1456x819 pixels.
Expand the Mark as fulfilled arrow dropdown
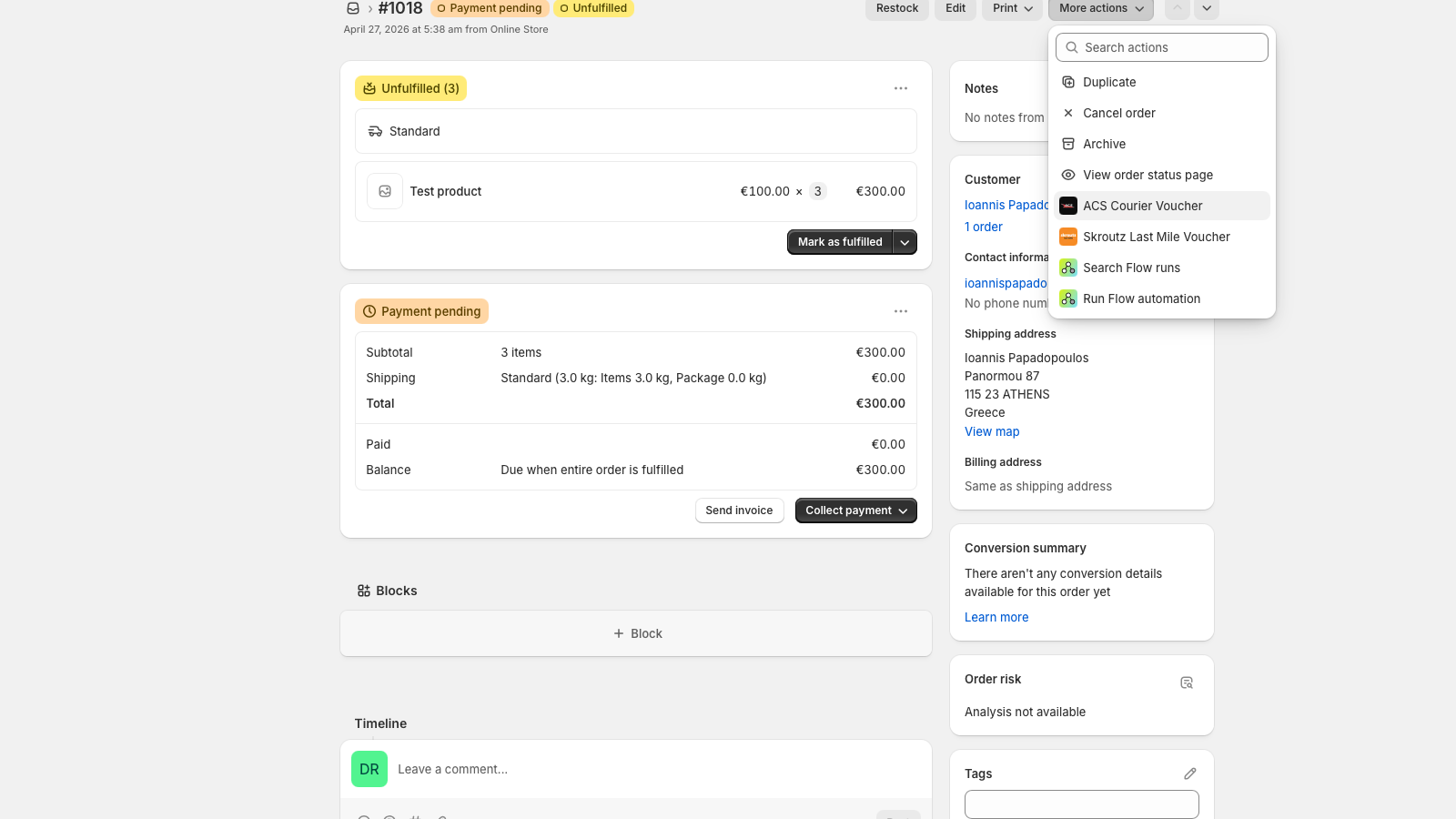905,242
